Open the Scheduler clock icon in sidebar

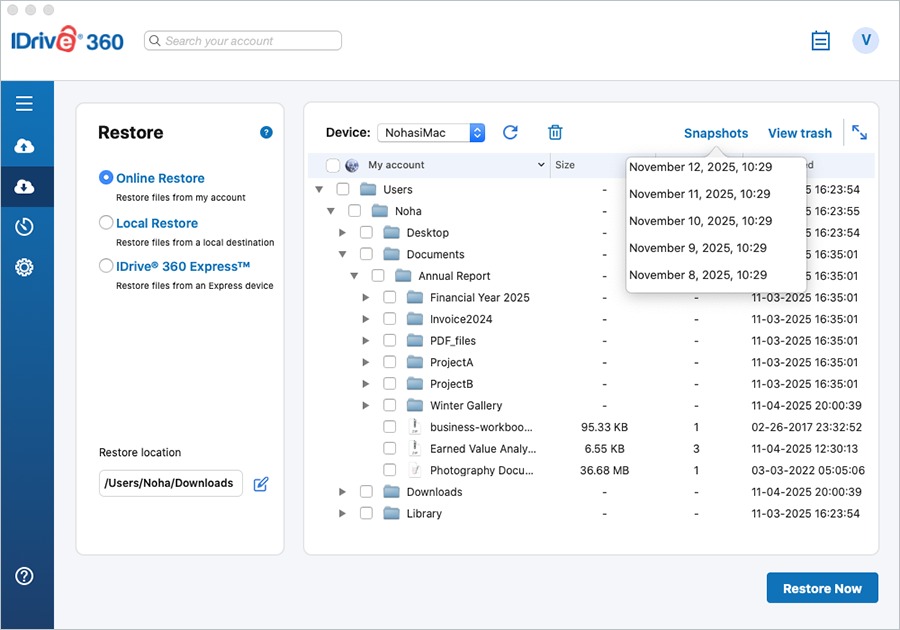pyautogui.click(x=24, y=227)
